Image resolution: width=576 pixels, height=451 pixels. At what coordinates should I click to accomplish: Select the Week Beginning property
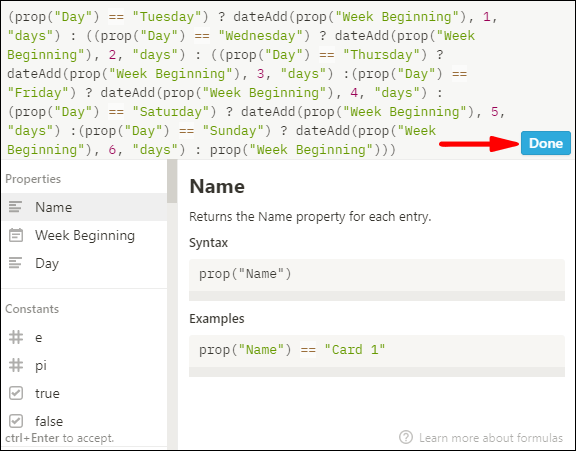click(84, 235)
